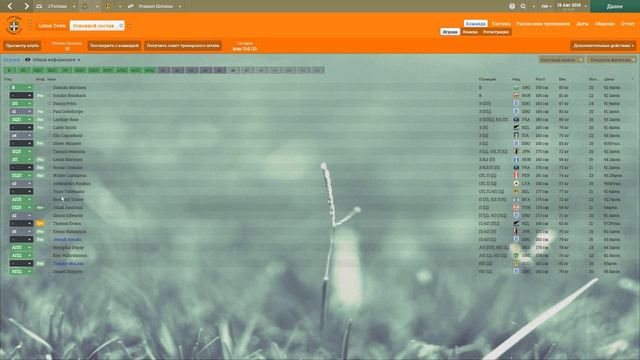
Task: Sort by the Позиция column header
Action: (x=487, y=79)
